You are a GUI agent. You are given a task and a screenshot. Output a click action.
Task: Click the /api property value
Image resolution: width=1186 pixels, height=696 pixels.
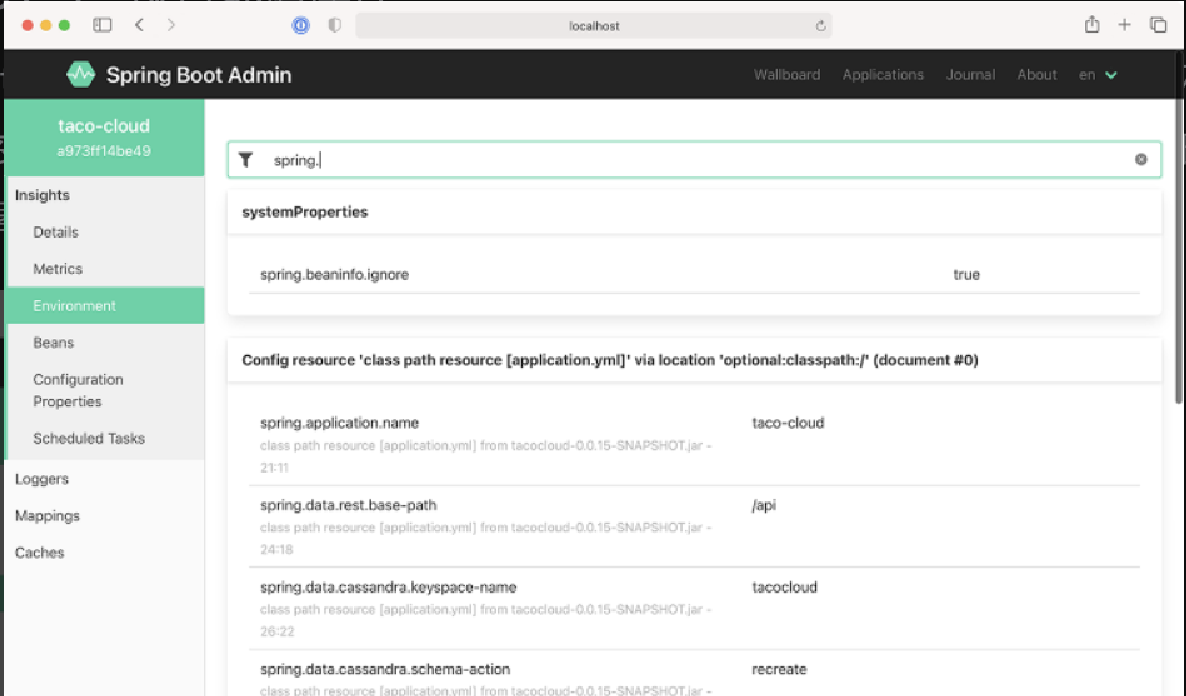(x=764, y=505)
